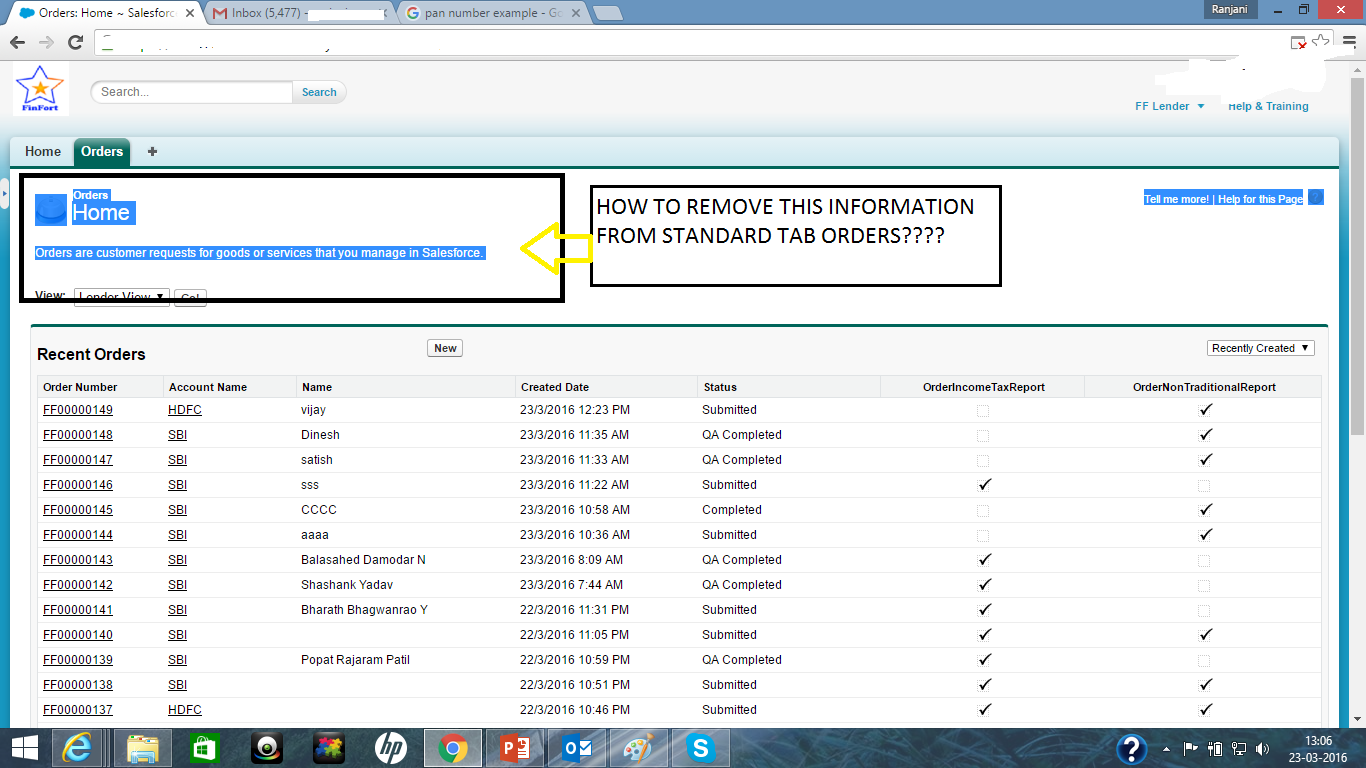Open Paint from the taskbar
This screenshot has width=1366, height=768.
639,748
